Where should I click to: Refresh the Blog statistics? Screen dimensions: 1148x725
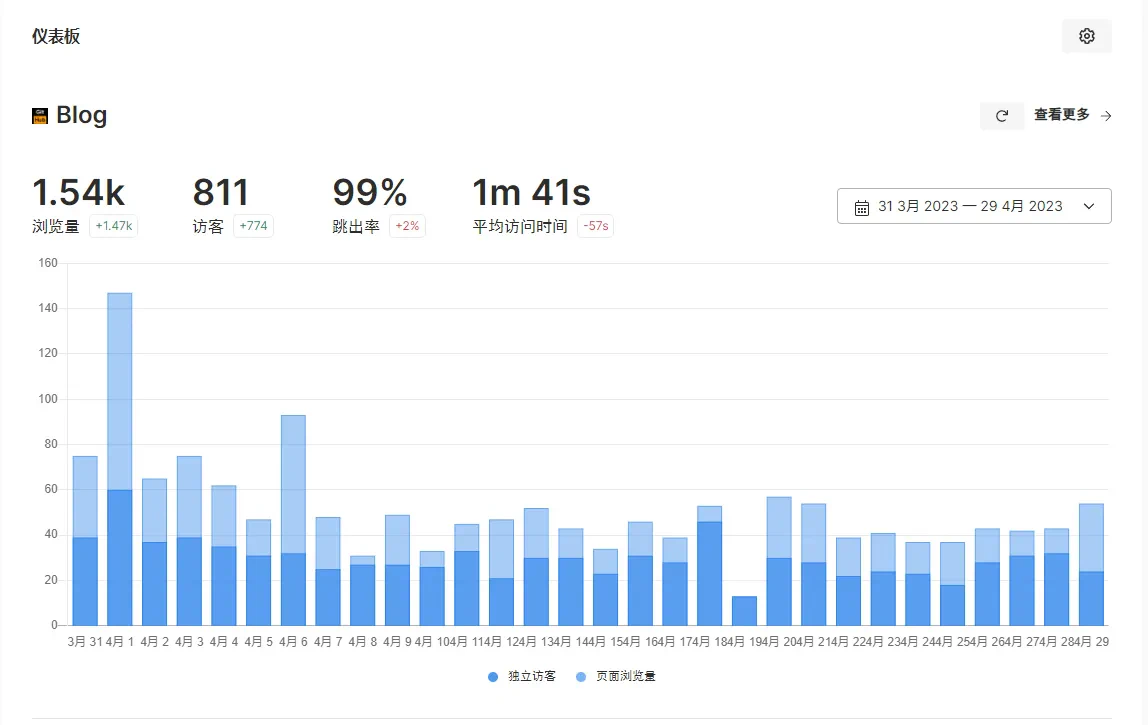[1001, 116]
